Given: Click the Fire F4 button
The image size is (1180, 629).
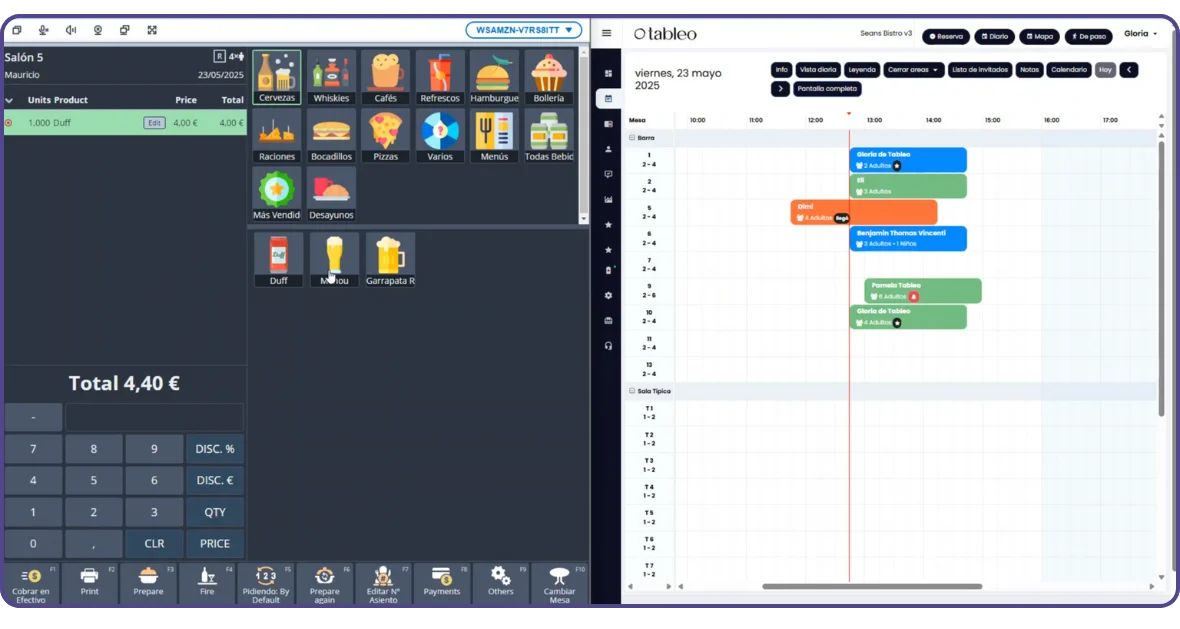Looking at the screenshot, I should [x=207, y=584].
